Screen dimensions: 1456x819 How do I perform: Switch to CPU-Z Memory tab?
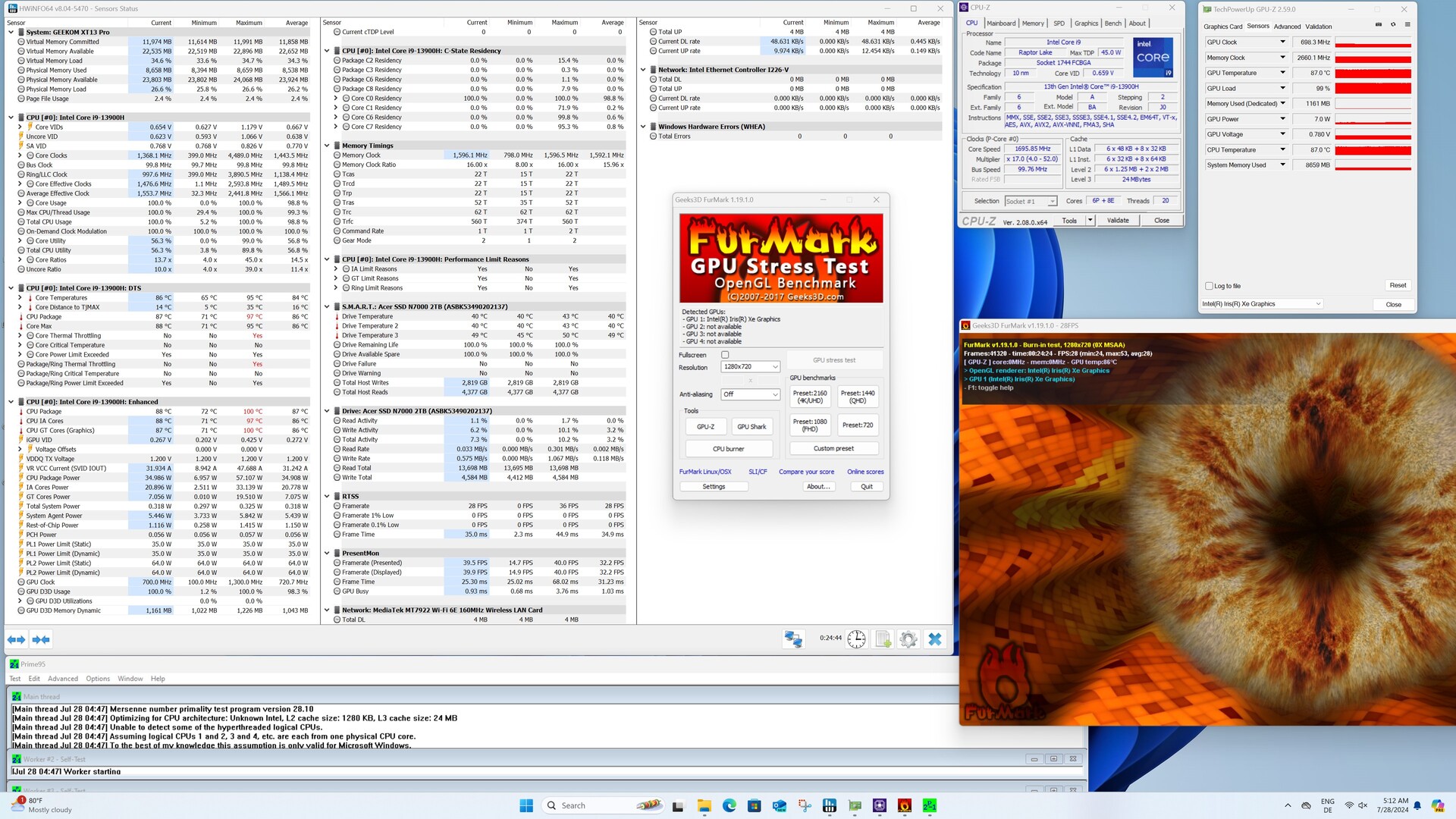1033,24
